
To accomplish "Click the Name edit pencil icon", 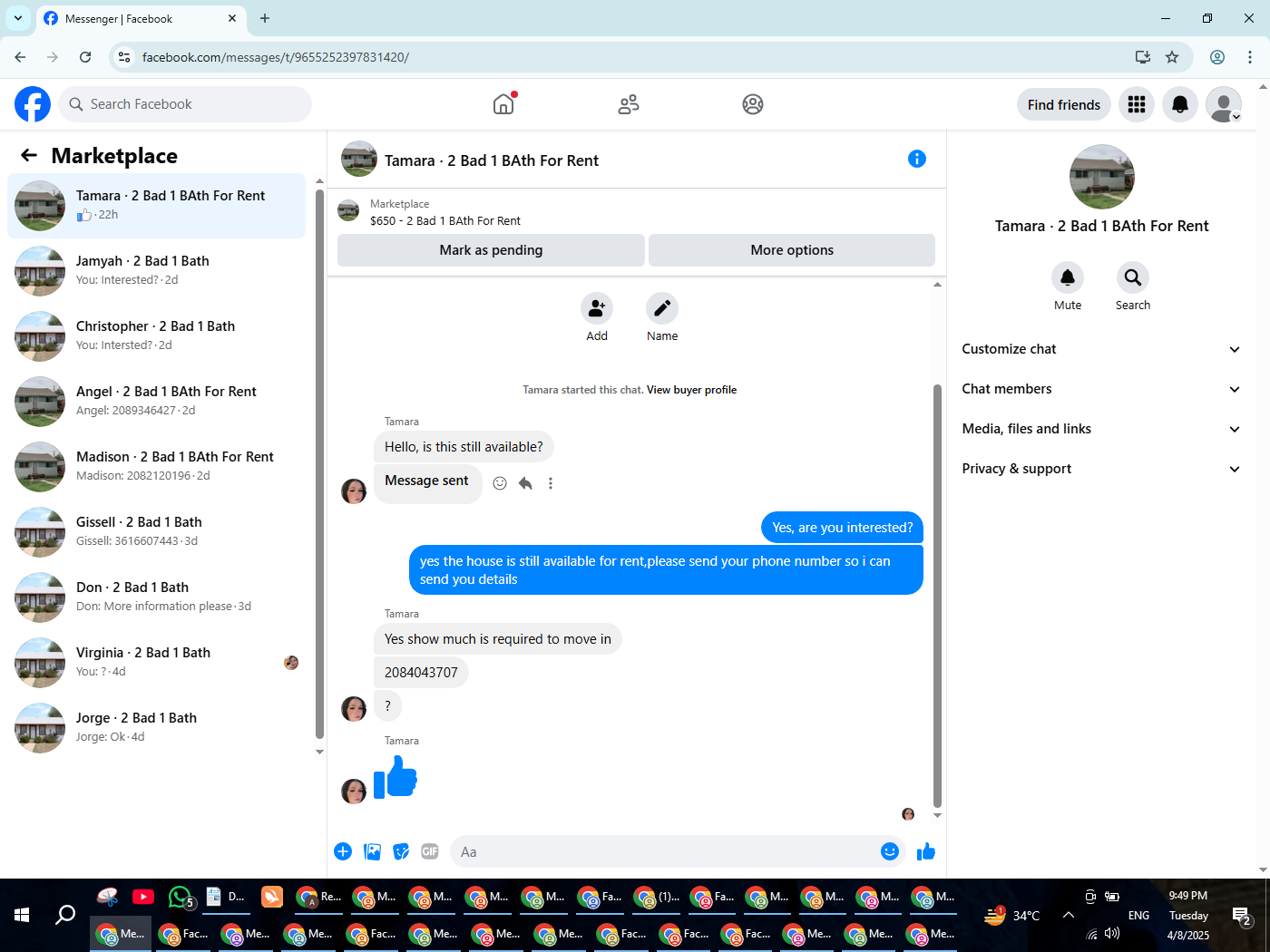I will tap(662, 308).
